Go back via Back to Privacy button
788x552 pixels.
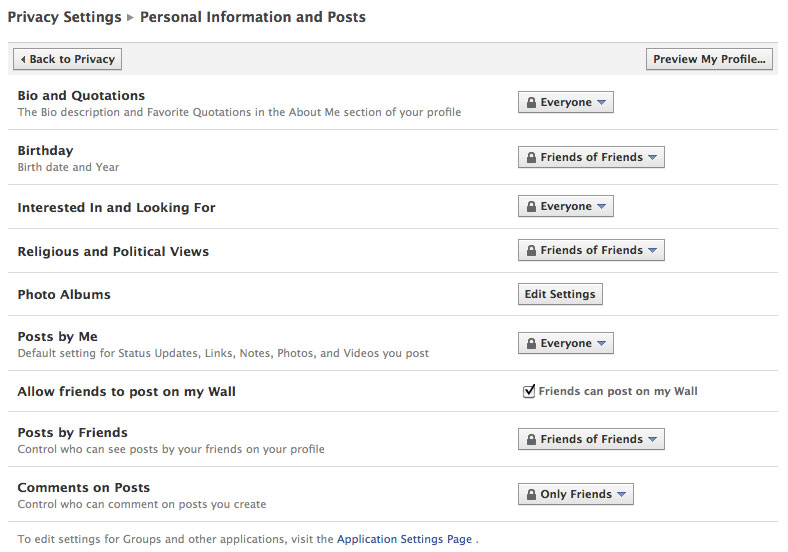(x=67, y=59)
